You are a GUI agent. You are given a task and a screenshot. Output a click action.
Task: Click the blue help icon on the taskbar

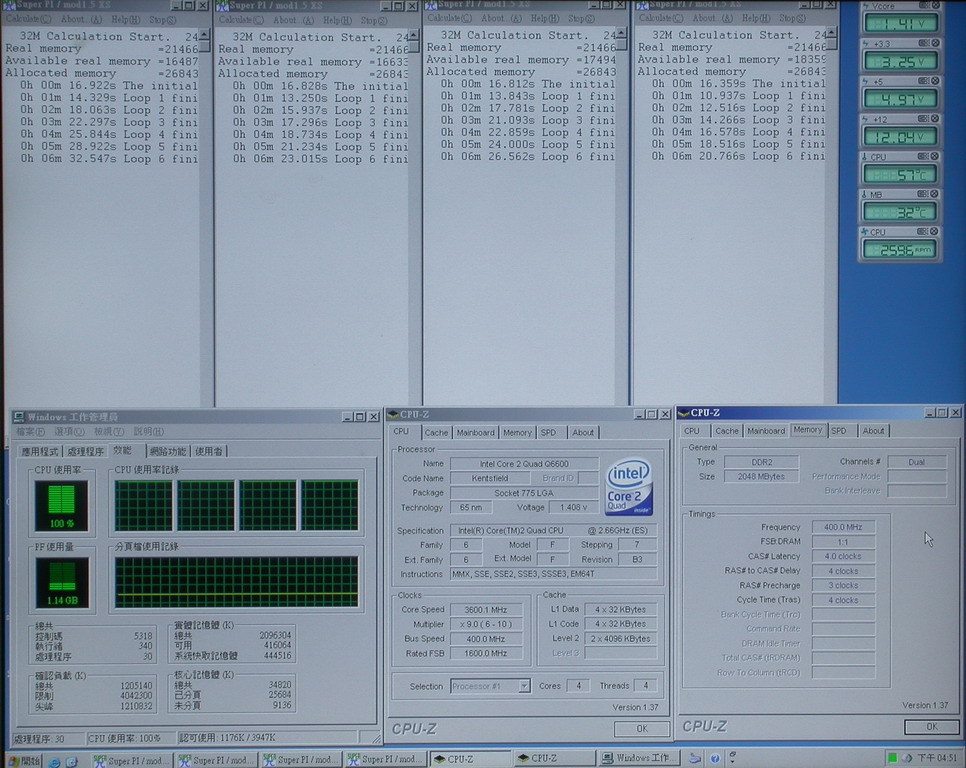715,758
